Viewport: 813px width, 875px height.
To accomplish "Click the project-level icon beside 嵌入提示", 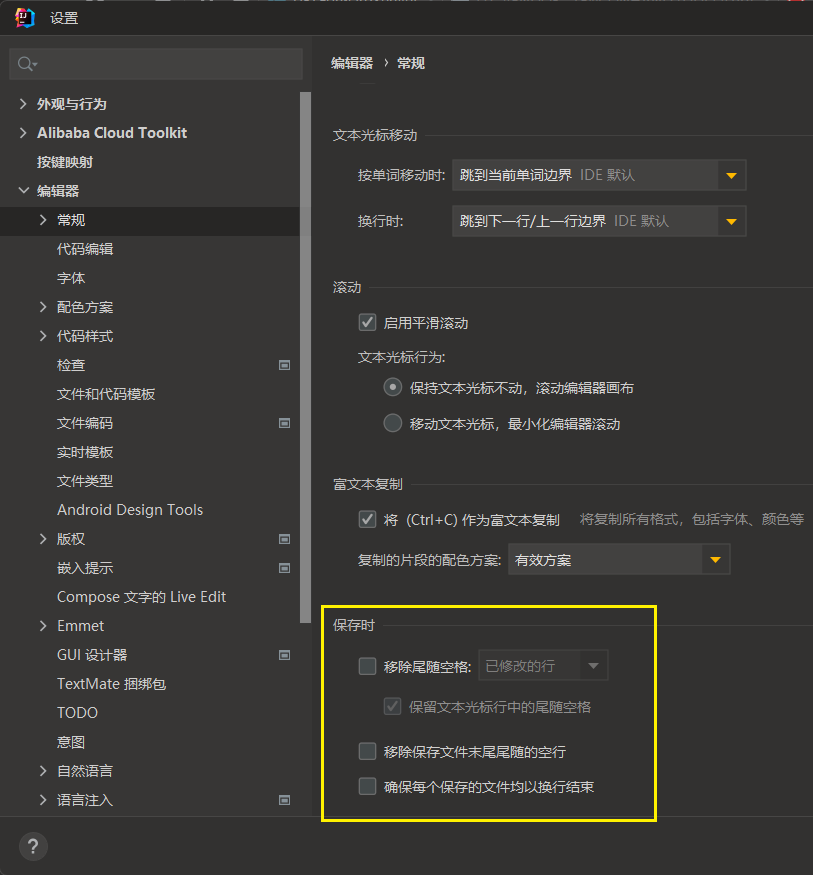I will (x=284, y=568).
